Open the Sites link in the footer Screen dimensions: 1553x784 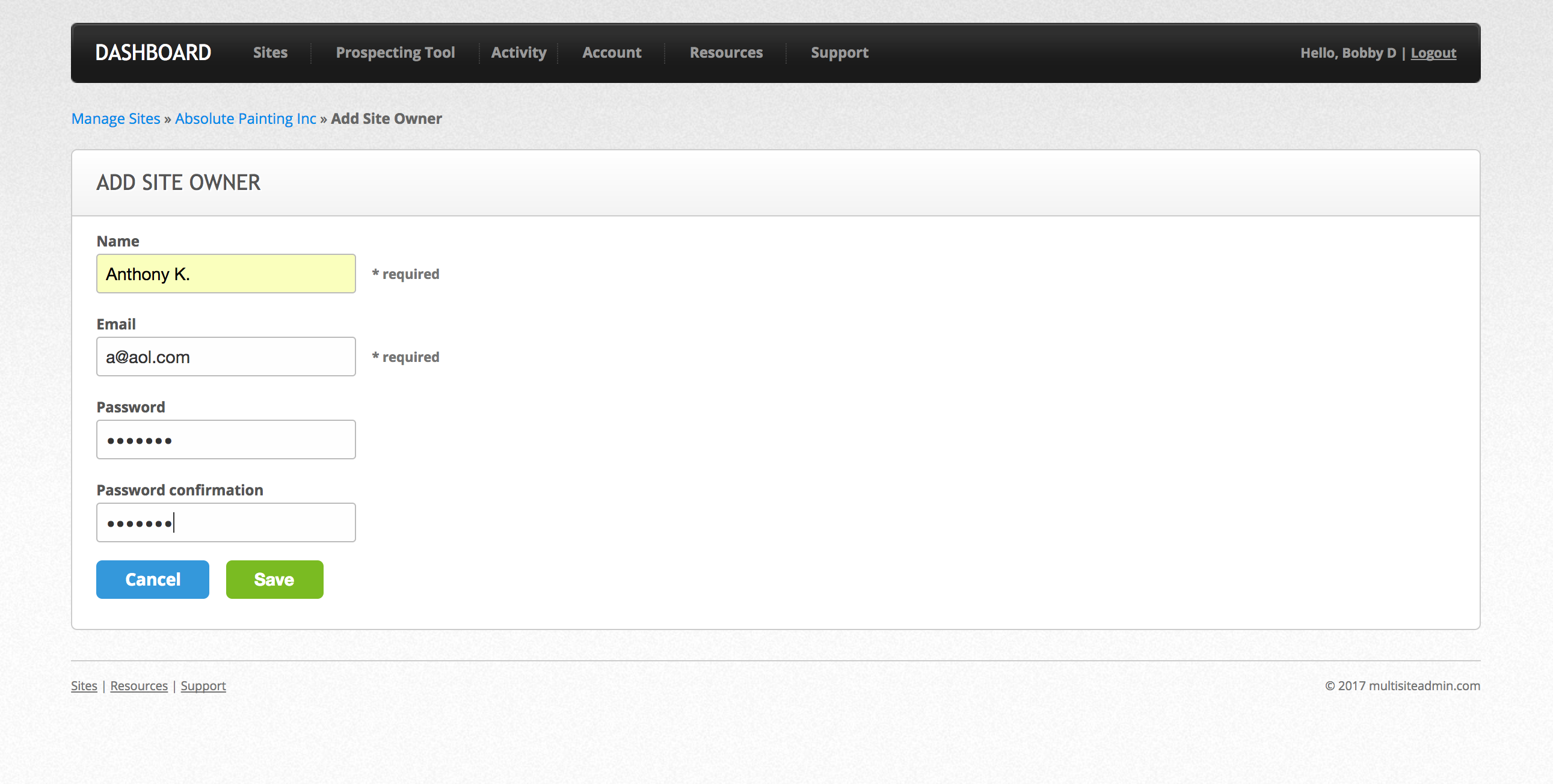[84, 685]
